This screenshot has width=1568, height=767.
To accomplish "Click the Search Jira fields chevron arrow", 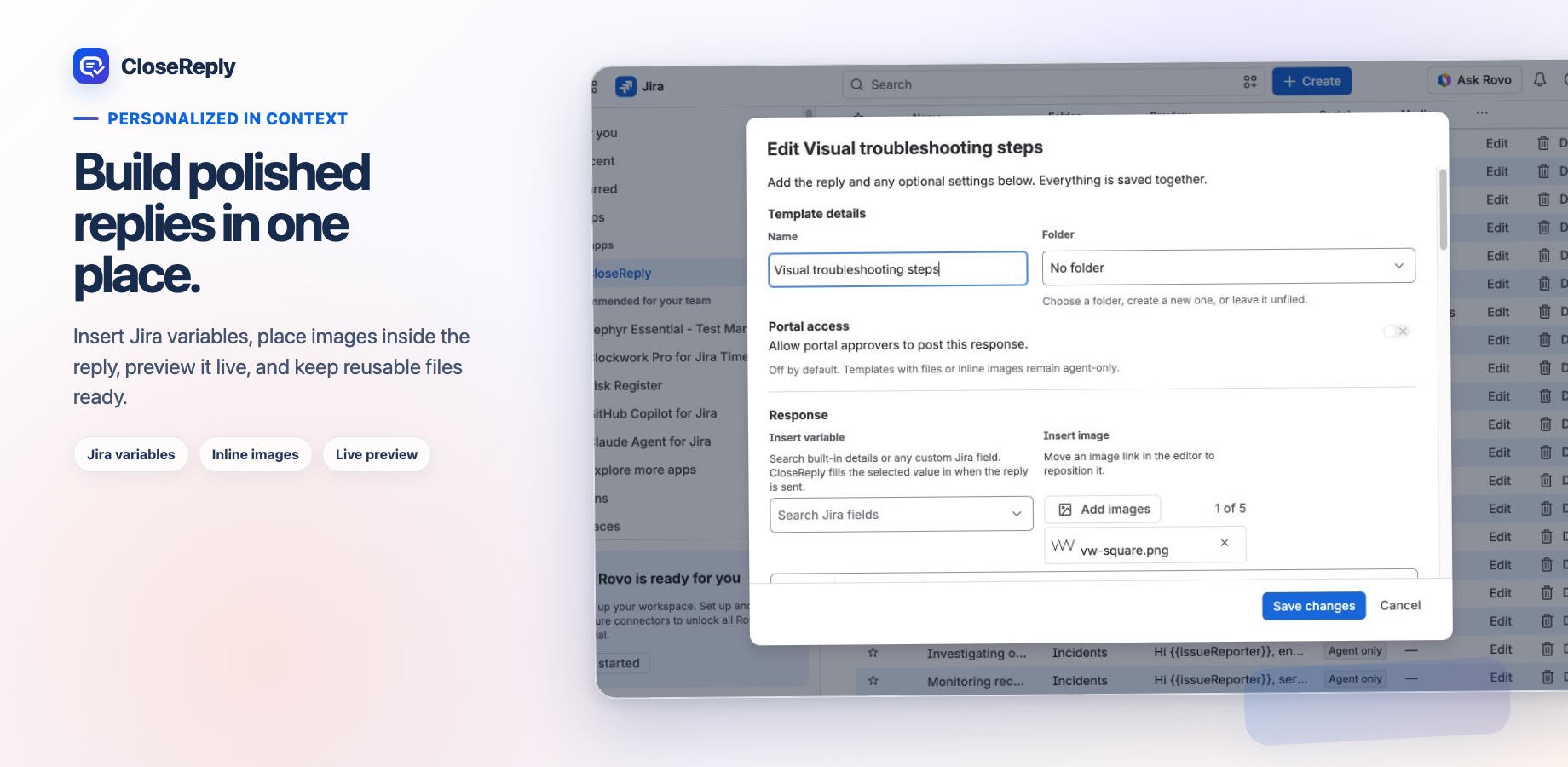I will tap(1017, 514).
